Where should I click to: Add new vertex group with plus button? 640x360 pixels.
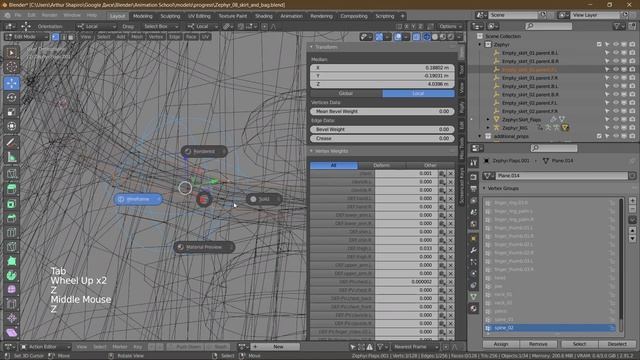[x=632, y=201]
